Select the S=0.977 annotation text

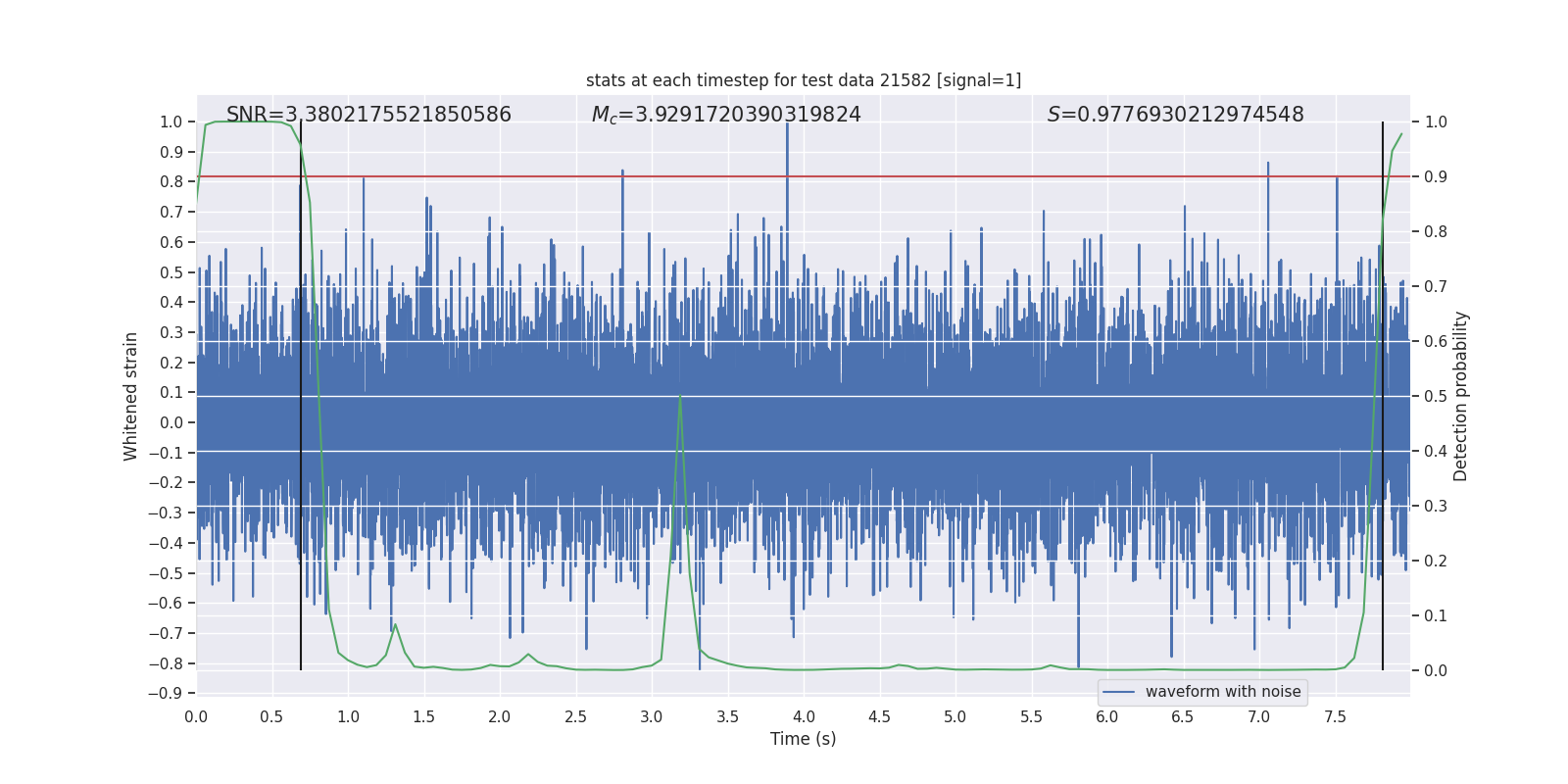point(1175,115)
